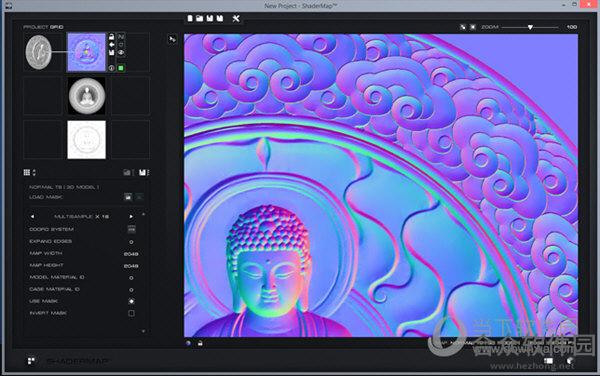Viewport: 600px width, 376px height.
Task: Click the bottom-right 3D material icon
Action: [x=570, y=360]
